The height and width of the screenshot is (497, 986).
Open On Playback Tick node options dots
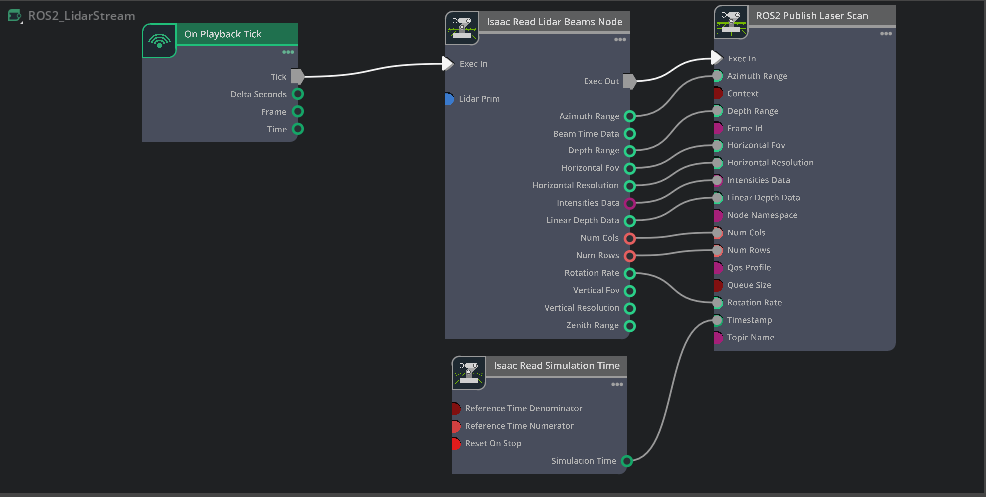click(x=288, y=52)
